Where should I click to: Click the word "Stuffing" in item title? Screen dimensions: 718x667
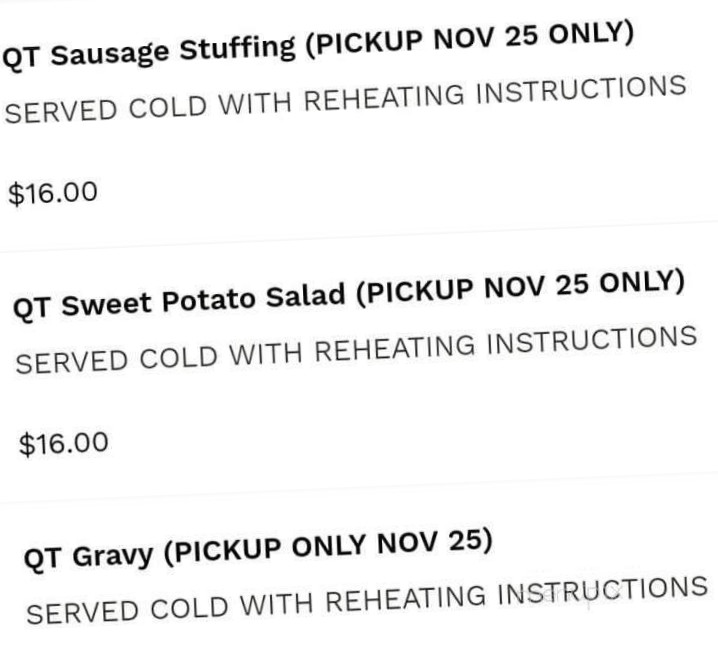click(238, 49)
